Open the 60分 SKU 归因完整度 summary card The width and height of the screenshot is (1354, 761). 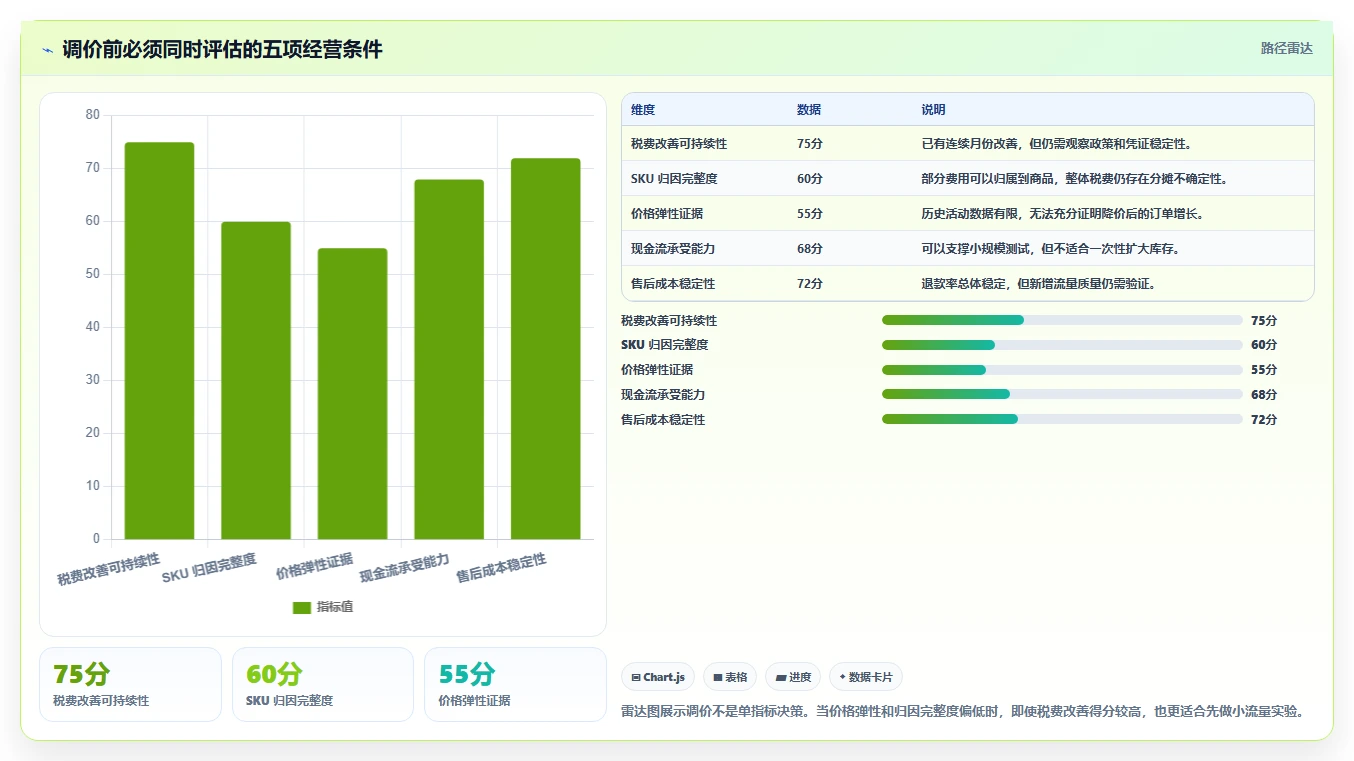(323, 684)
